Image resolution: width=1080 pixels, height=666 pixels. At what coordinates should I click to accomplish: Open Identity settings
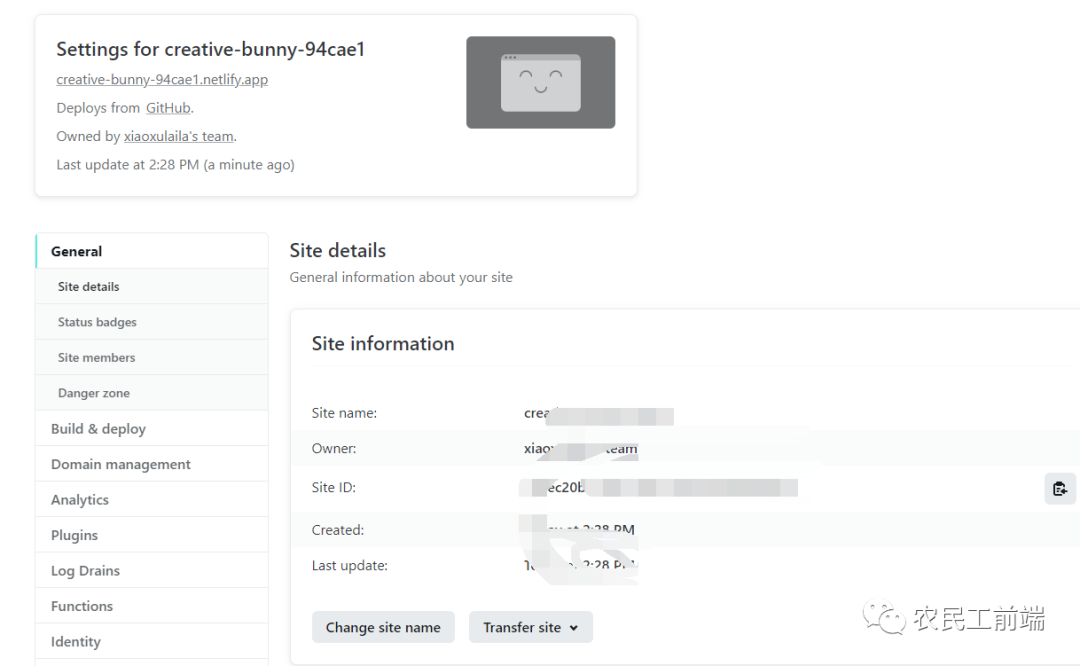[152, 641]
